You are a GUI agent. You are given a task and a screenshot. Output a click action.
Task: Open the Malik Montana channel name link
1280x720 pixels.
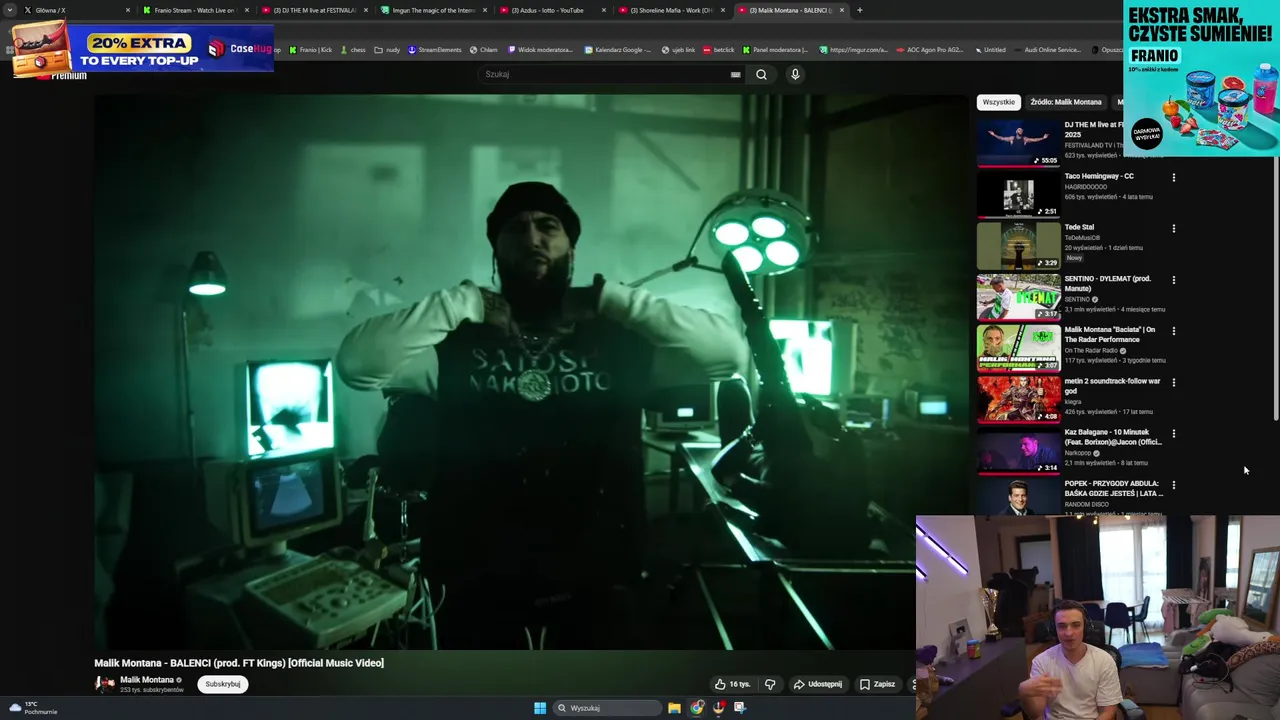point(147,680)
